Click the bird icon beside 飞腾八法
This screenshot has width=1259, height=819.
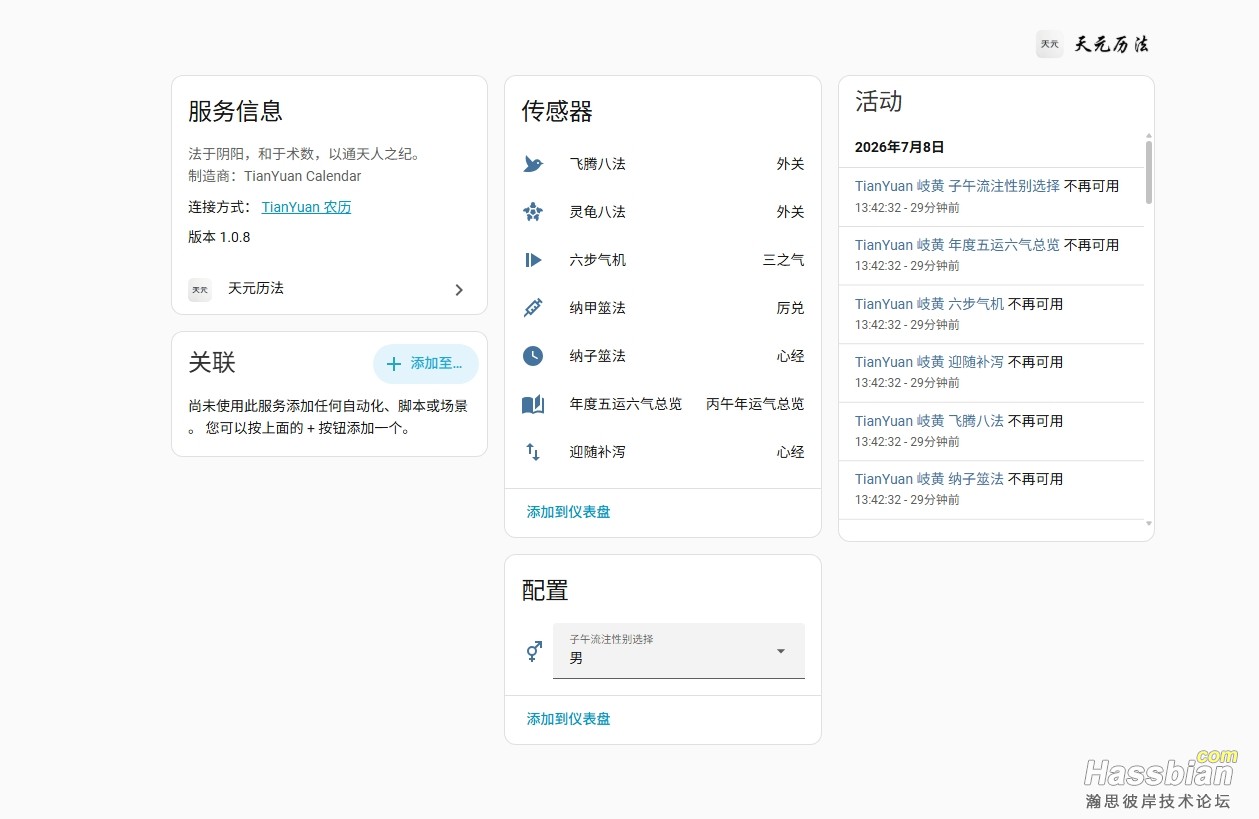533,164
